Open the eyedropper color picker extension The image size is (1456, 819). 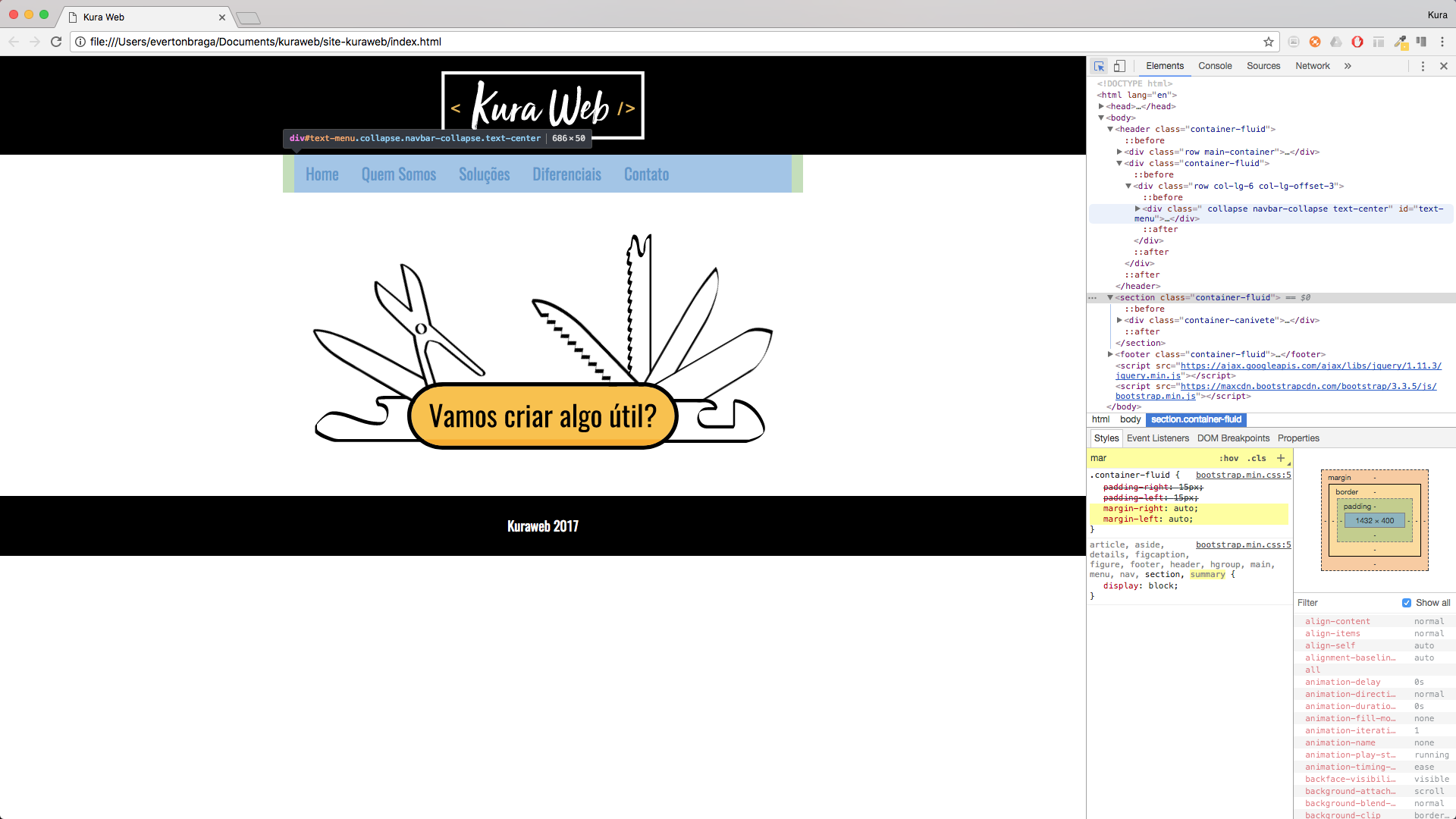click(1400, 42)
